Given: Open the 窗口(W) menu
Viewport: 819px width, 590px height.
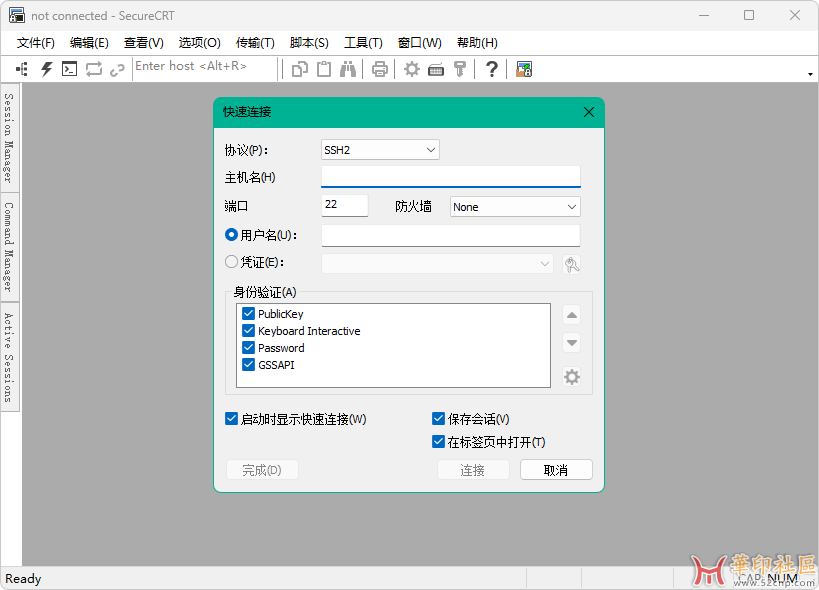Looking at the screenshot, I should click(x=419, y=43).
